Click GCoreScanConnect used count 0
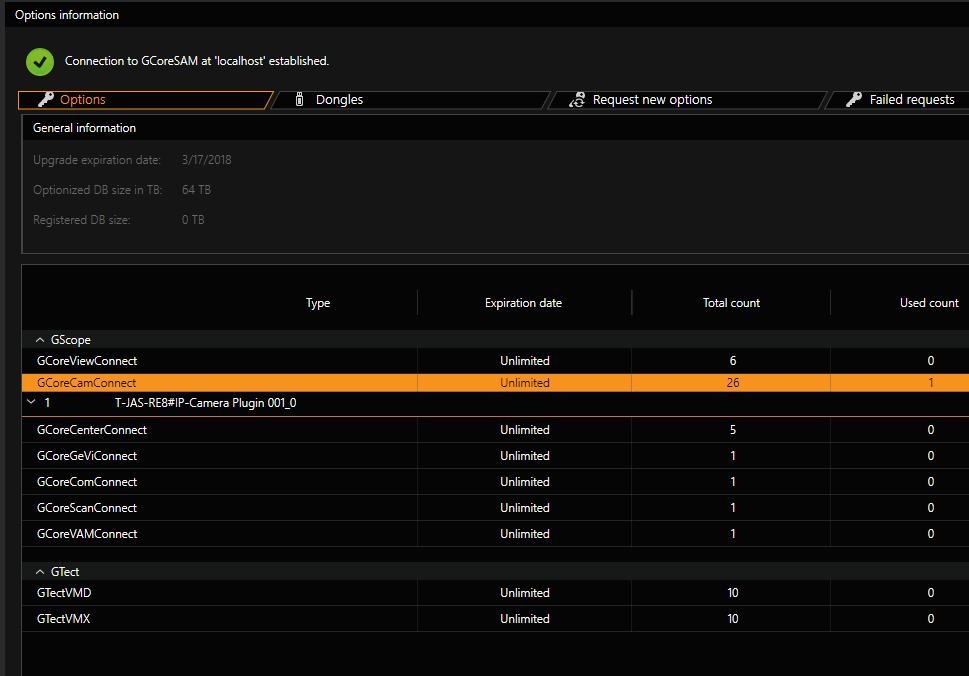Image resolution: width=969 pixels, height=676 pixels. 931,508
